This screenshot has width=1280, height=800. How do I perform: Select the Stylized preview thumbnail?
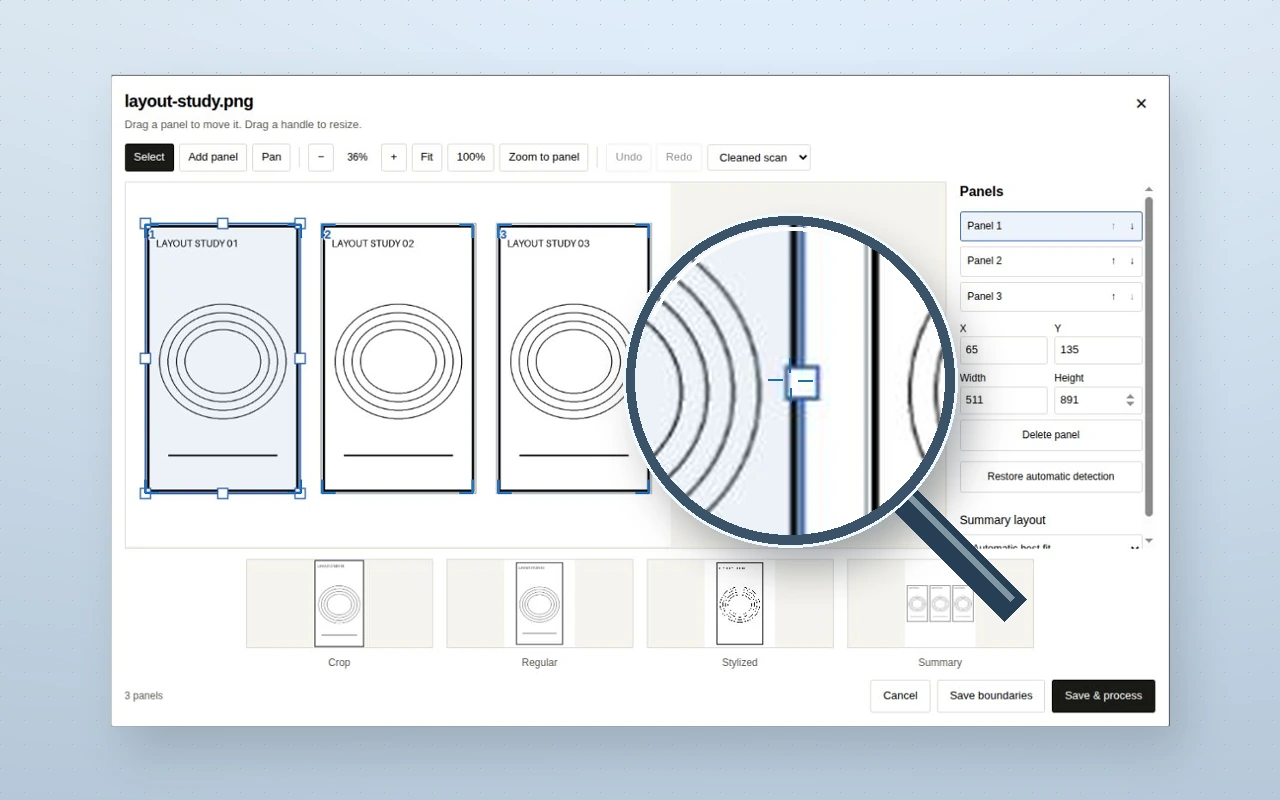click(x=740, y=603)
